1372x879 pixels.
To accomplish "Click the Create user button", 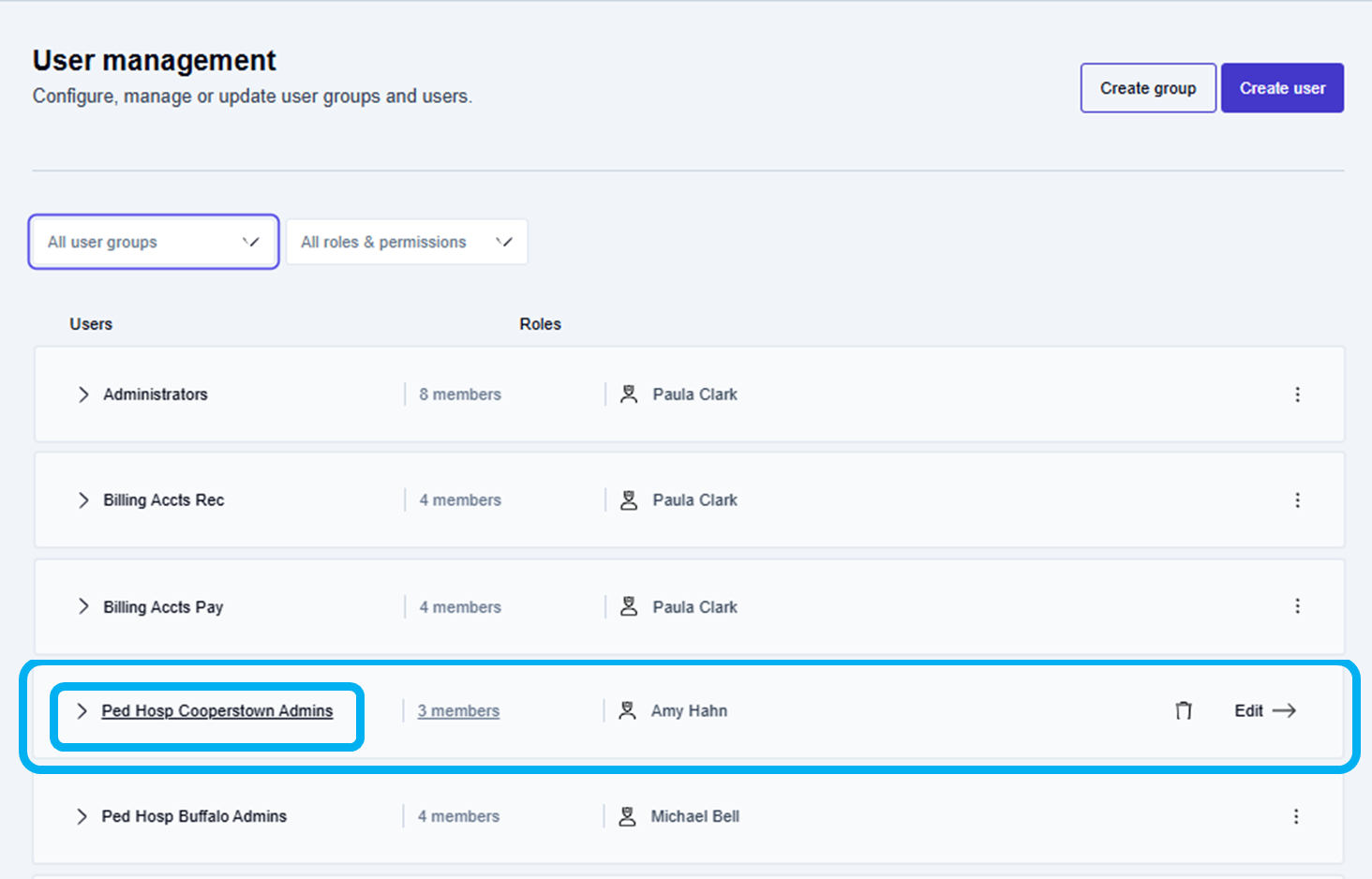I will 1282,88.
